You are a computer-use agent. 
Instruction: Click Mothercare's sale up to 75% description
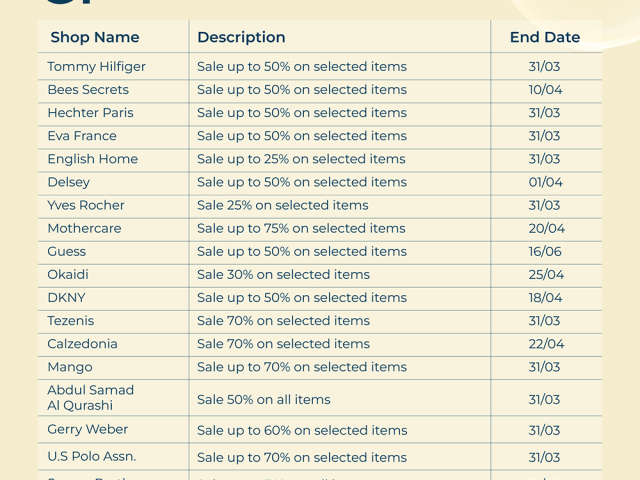pos(301,228)
